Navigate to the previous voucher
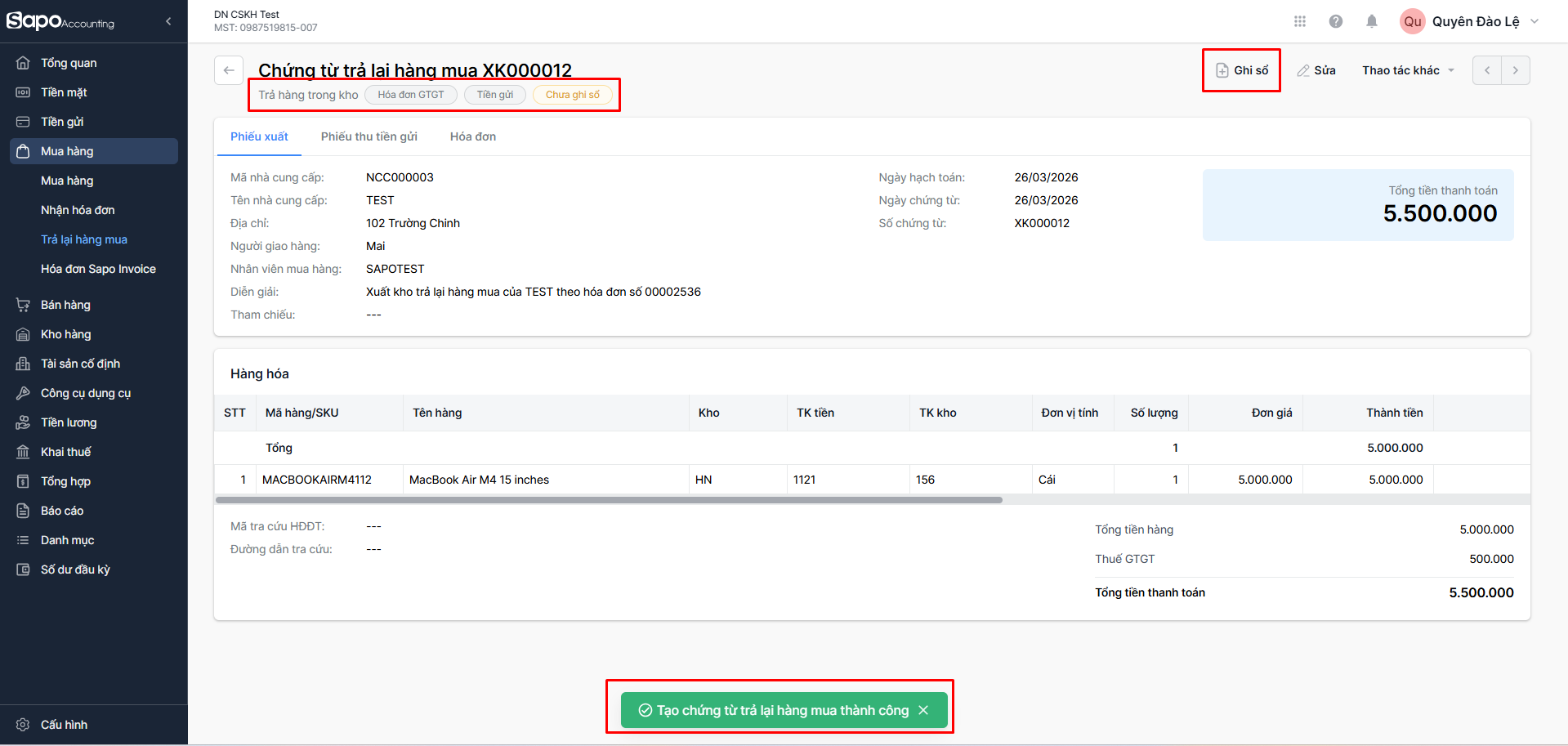1568x746 pixels. (1487, 70)
